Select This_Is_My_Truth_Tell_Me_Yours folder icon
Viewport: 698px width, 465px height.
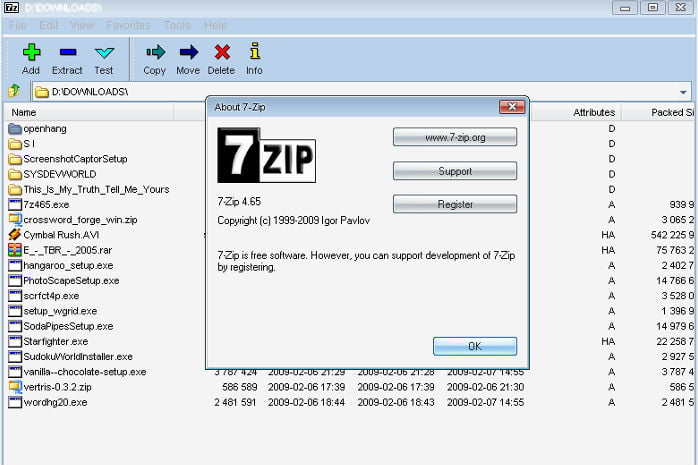tap(15, 190)
